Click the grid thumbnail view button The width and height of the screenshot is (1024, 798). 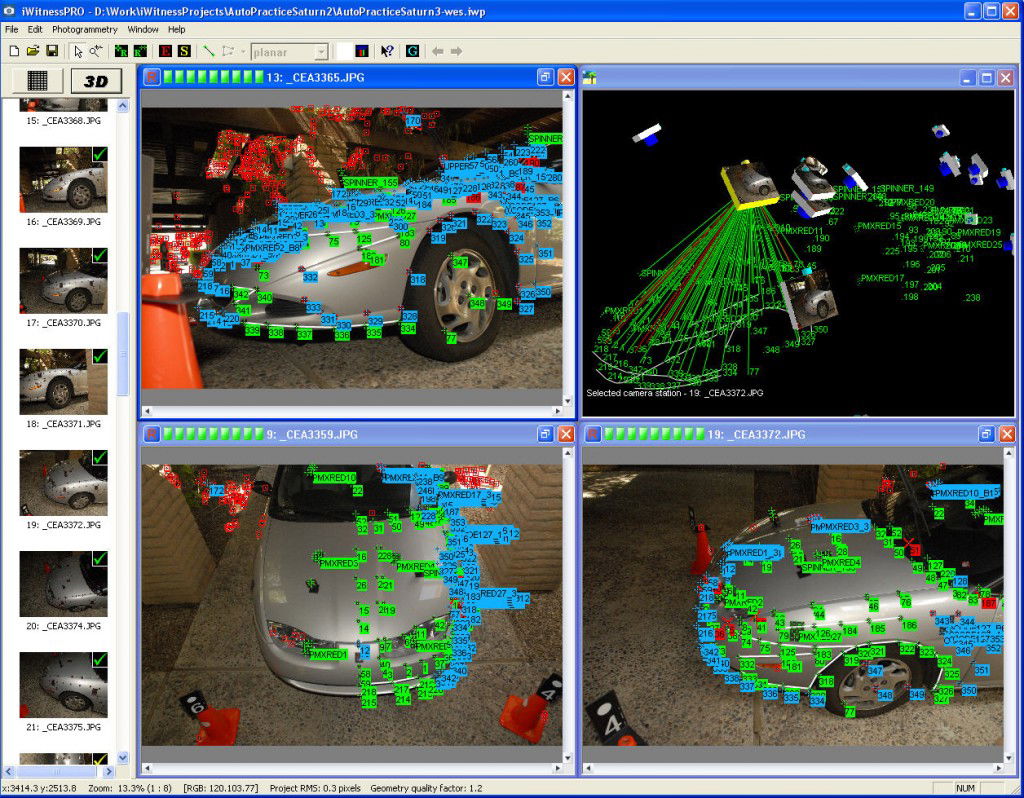tap(37, 80)
